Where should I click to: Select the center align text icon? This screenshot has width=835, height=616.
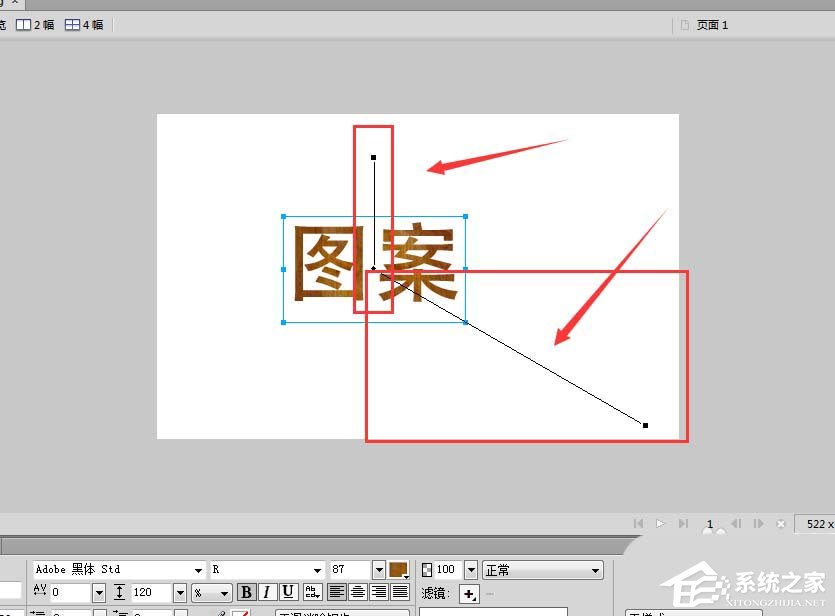click(356, 590)
